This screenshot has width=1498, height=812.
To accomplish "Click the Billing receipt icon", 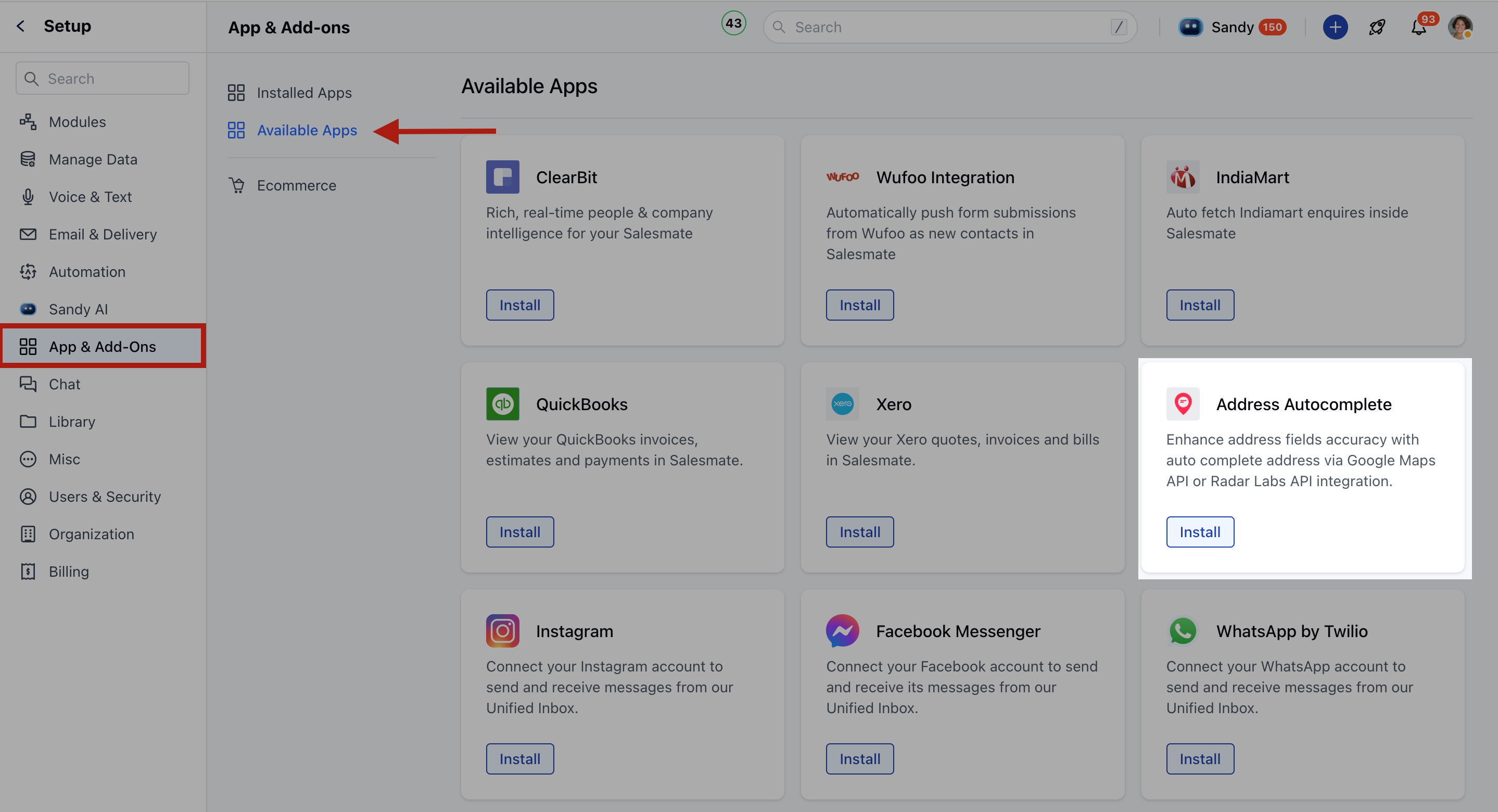I will pyautogui.click(x=28, y=571).
